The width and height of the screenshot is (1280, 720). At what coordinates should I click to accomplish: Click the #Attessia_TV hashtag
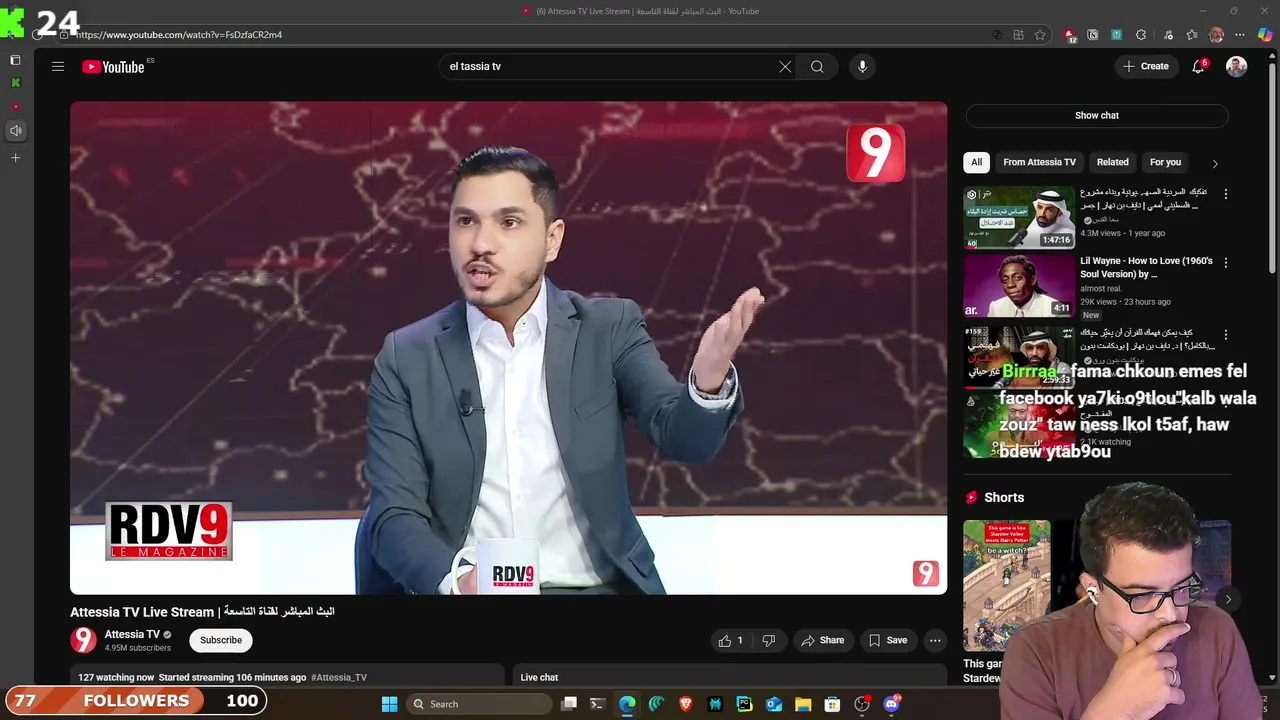coord(339,677)
